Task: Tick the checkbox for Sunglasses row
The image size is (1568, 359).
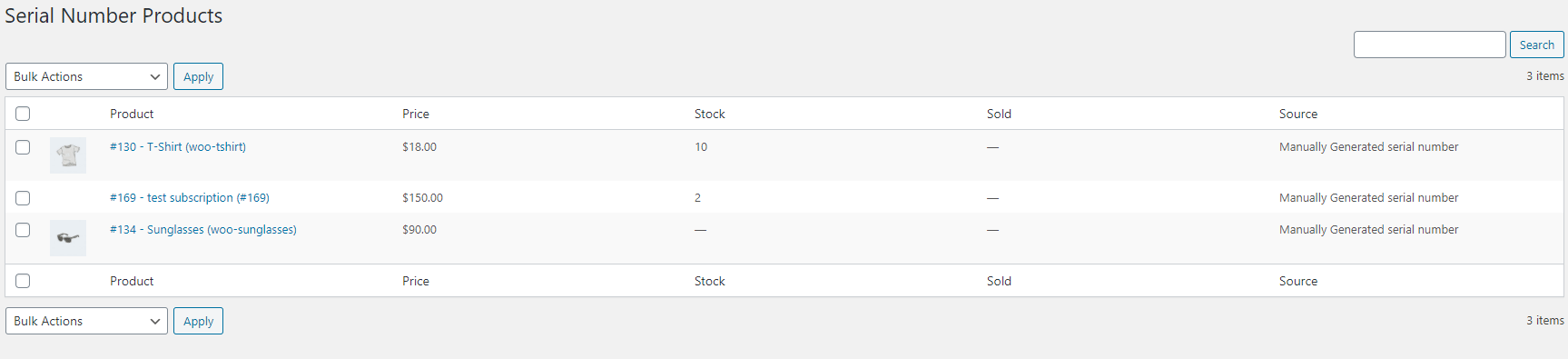Action: click(x=23, y=230)
